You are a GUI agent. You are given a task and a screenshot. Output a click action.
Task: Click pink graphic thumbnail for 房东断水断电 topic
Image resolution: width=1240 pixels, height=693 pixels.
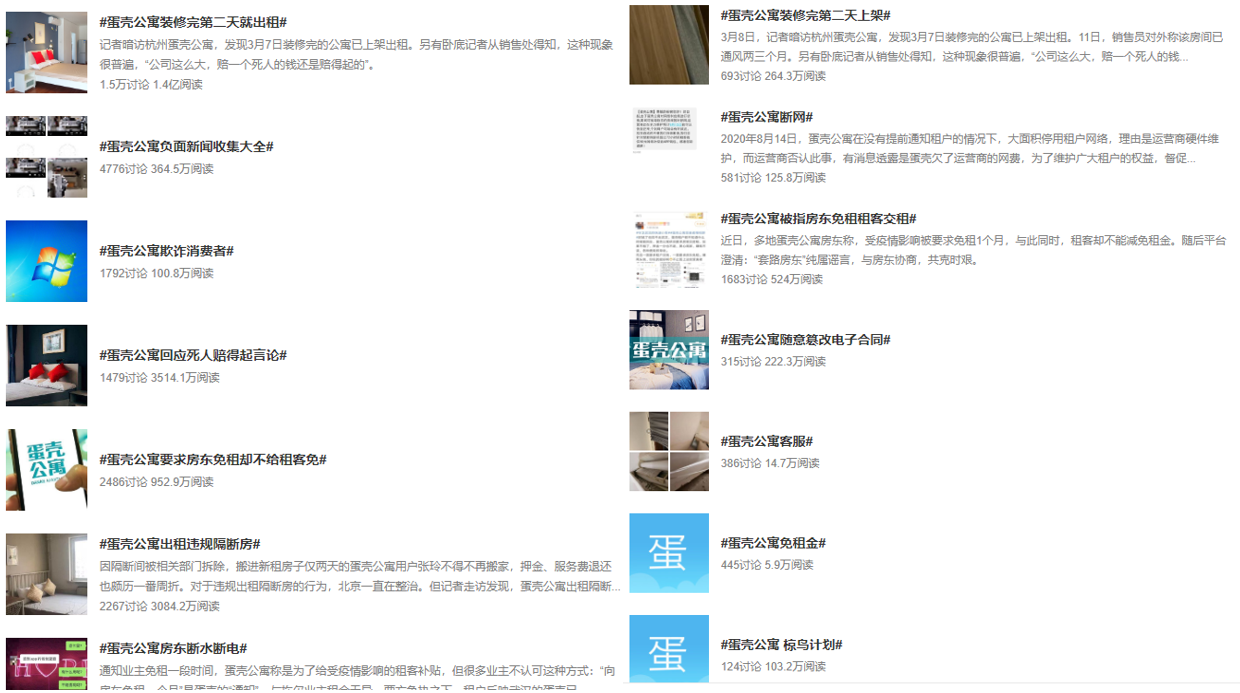(46, 664)
